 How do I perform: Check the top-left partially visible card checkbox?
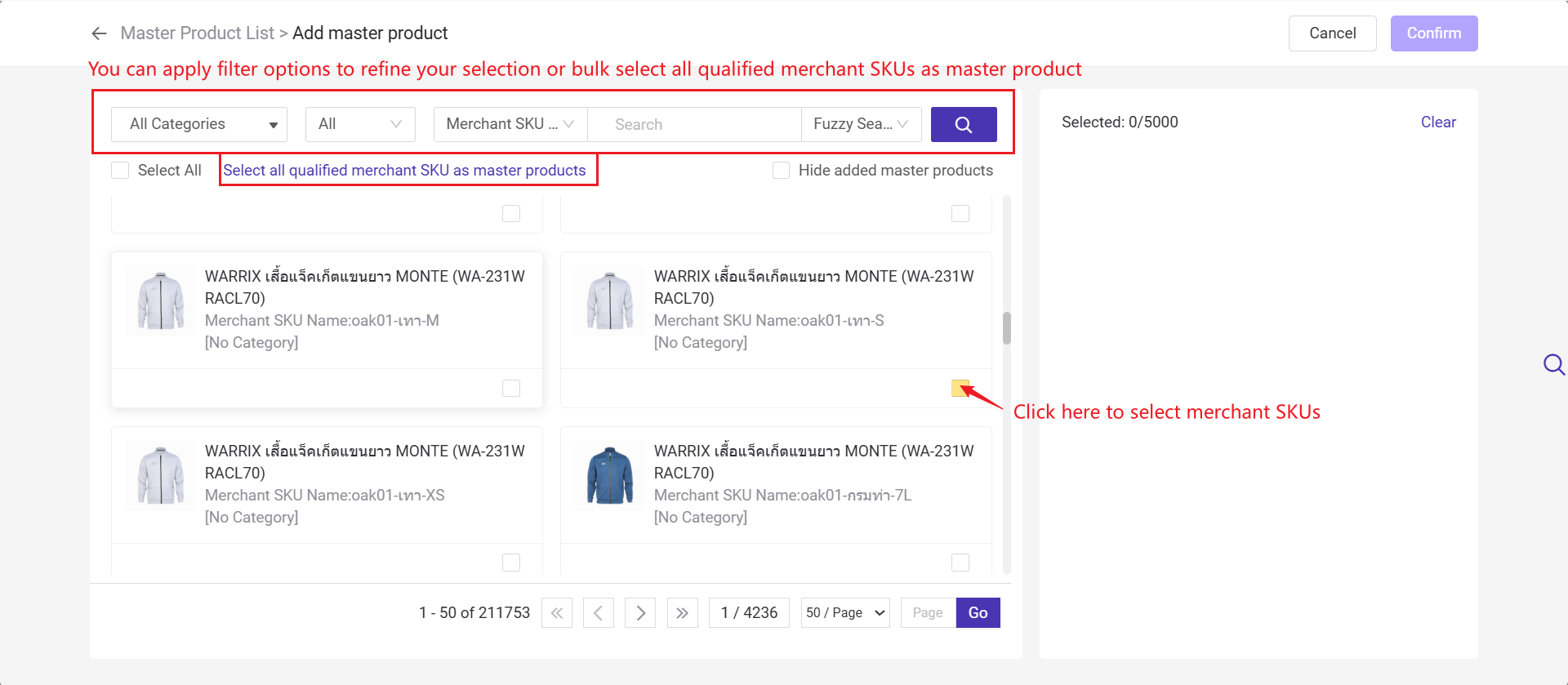(x=511, y=213)
